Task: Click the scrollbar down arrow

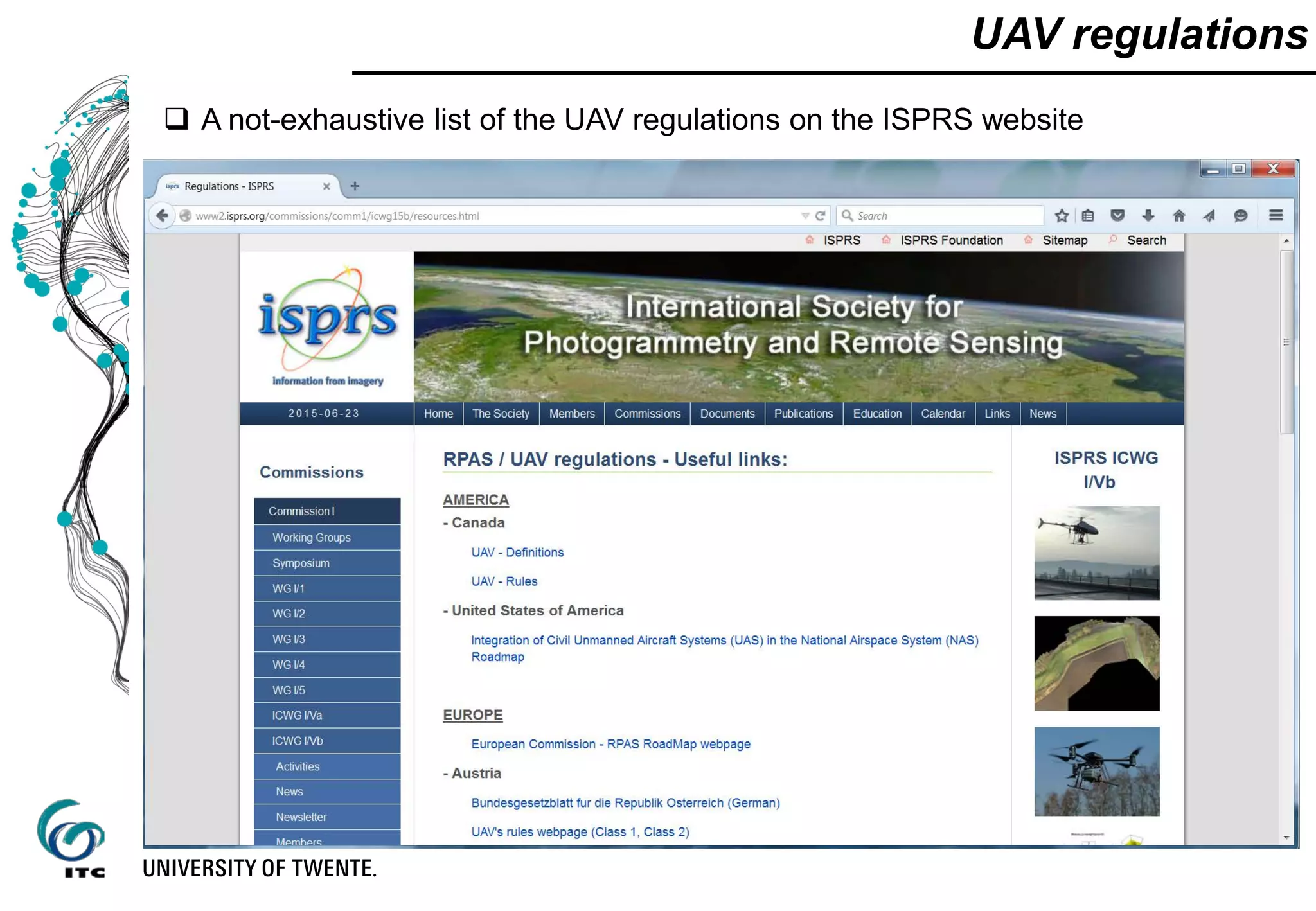Action: coord(1286,838)
